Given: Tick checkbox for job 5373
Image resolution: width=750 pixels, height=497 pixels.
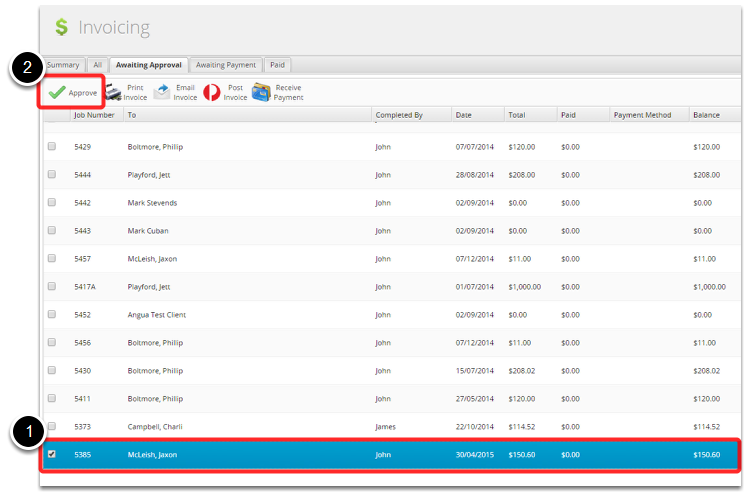Looking at the screenshot, I should [52, 426].
